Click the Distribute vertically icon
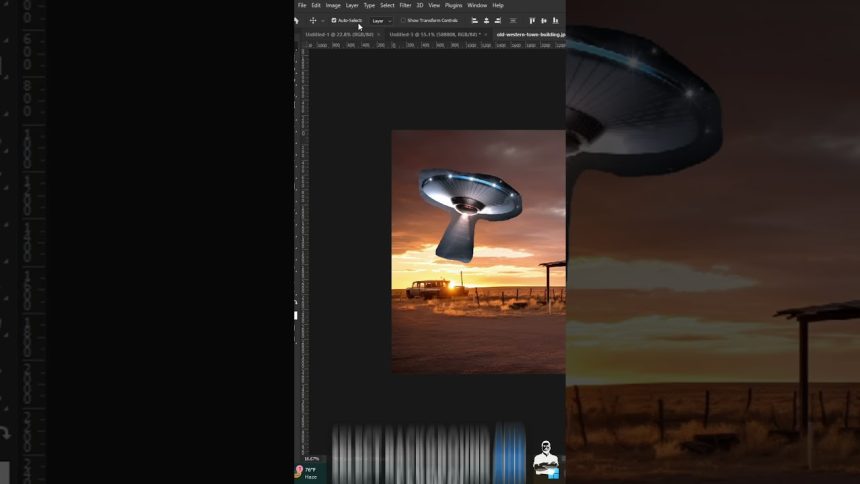Screen dimensions: 860x484 (513, 20)
